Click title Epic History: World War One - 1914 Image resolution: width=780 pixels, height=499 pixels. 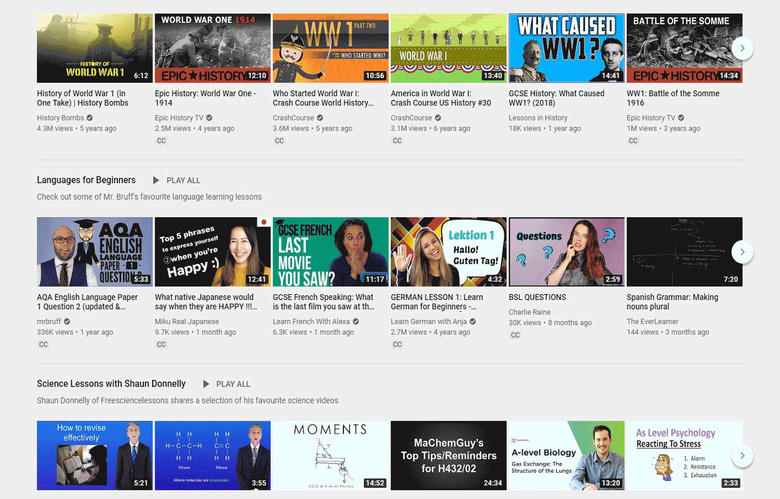coord(205,98)
